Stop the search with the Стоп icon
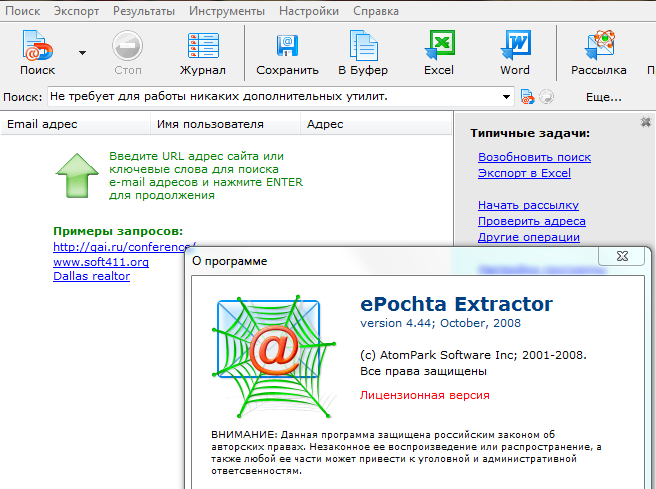 [x=128, y=52]
